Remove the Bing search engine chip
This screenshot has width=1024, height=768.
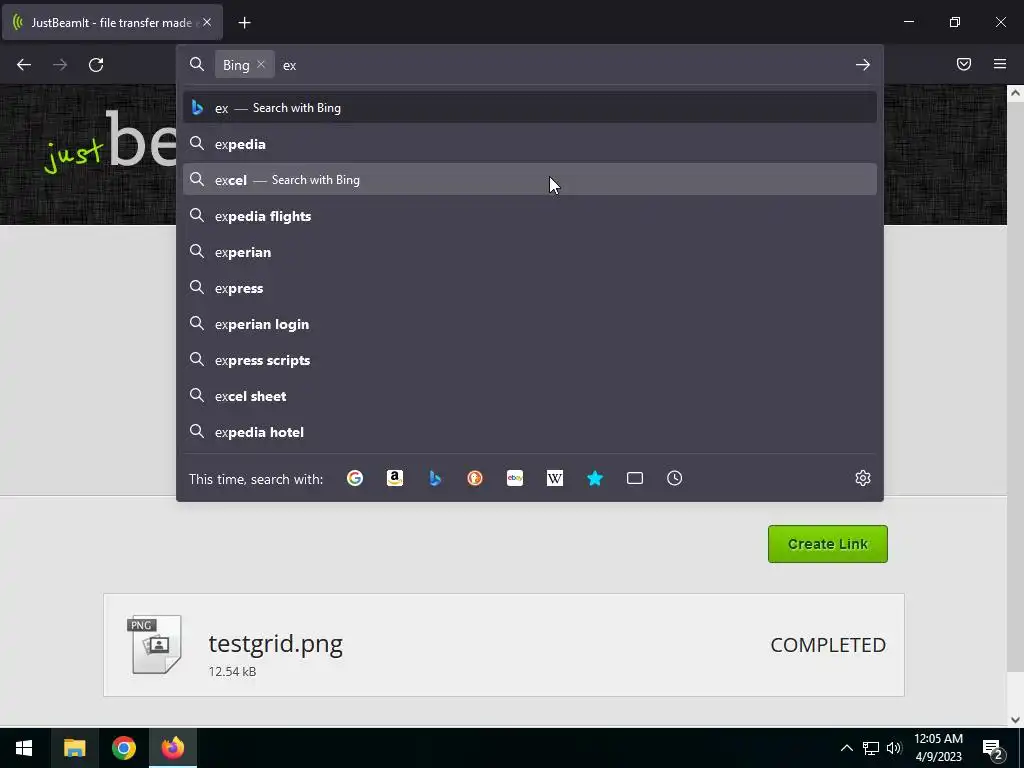(261, 64)
